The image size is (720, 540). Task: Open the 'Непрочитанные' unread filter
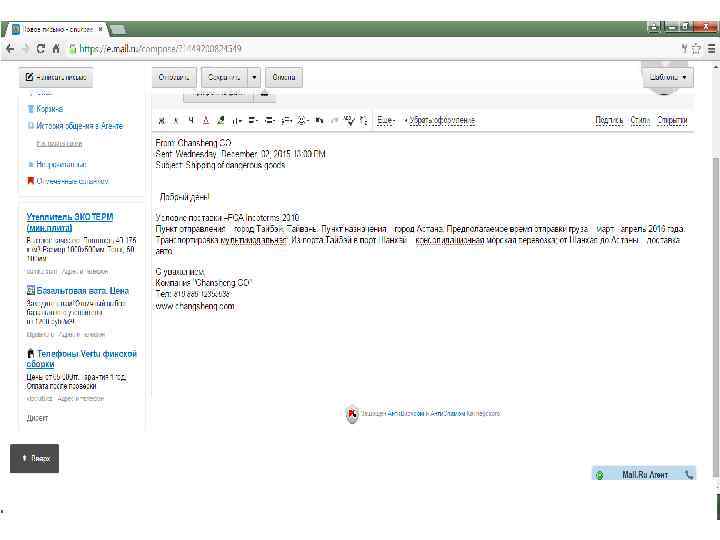[x=61, y=164]
